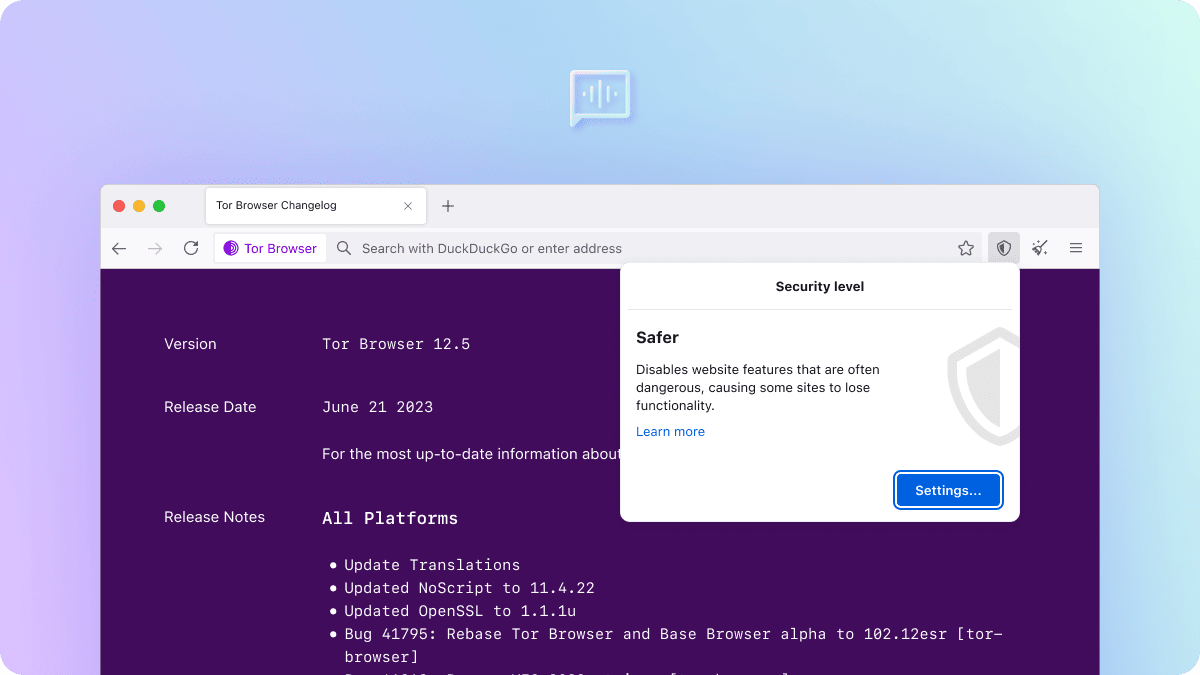Click the red window close button
The width and height of the screenshot is (1200, 675).
(119, 206)
